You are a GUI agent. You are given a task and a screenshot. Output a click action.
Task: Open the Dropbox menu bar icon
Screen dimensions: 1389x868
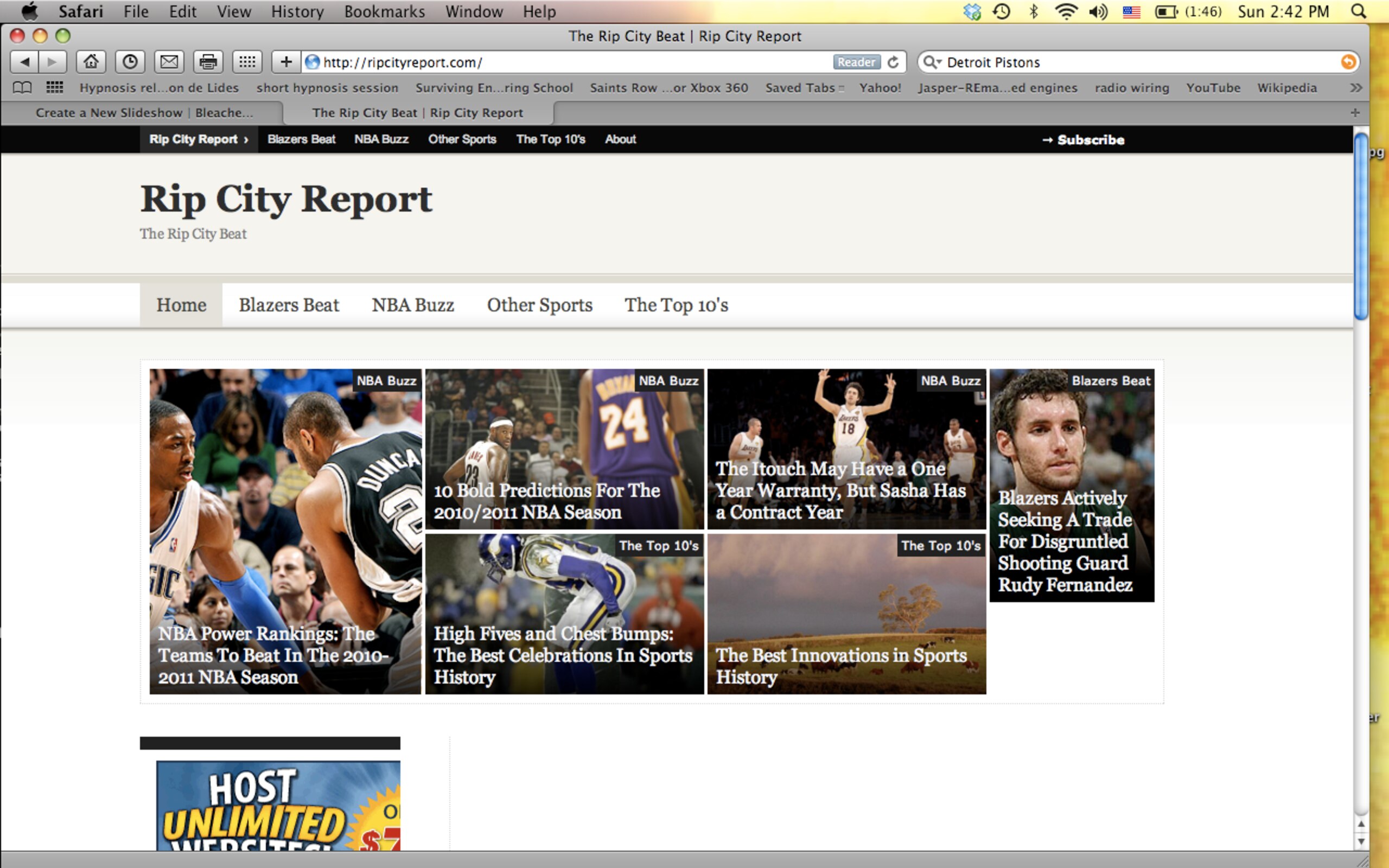pyautogui.click(x=972, y=11)
